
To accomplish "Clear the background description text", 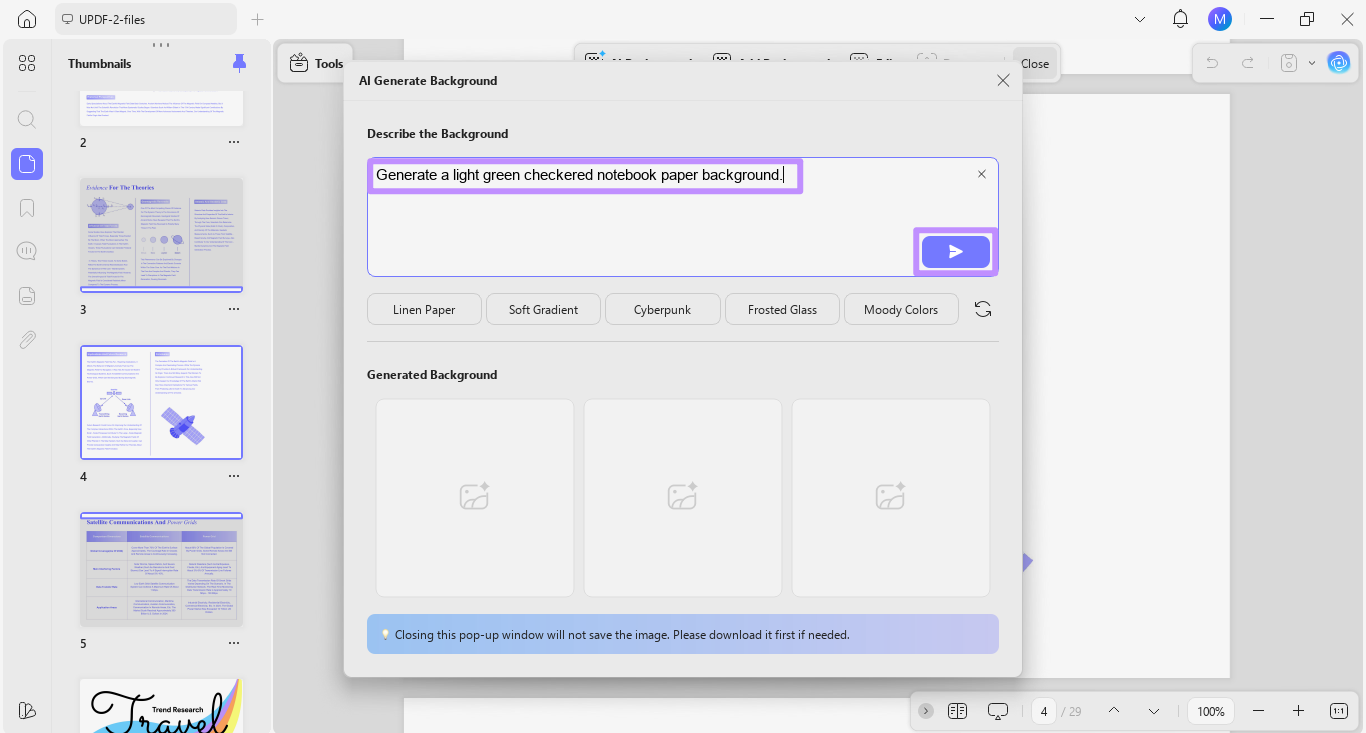I will [981, 174].
